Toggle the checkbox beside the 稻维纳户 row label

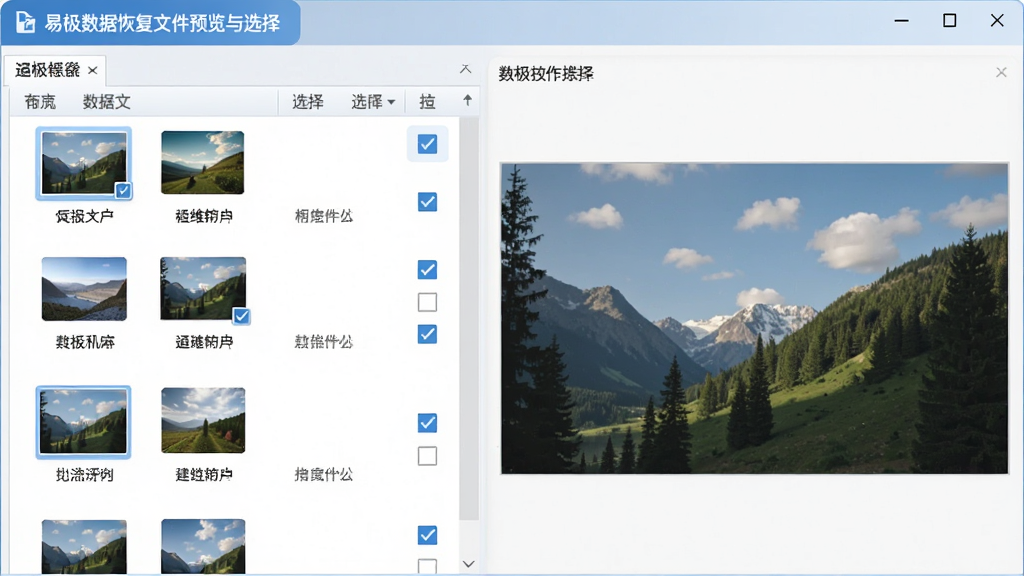[427, 202]
